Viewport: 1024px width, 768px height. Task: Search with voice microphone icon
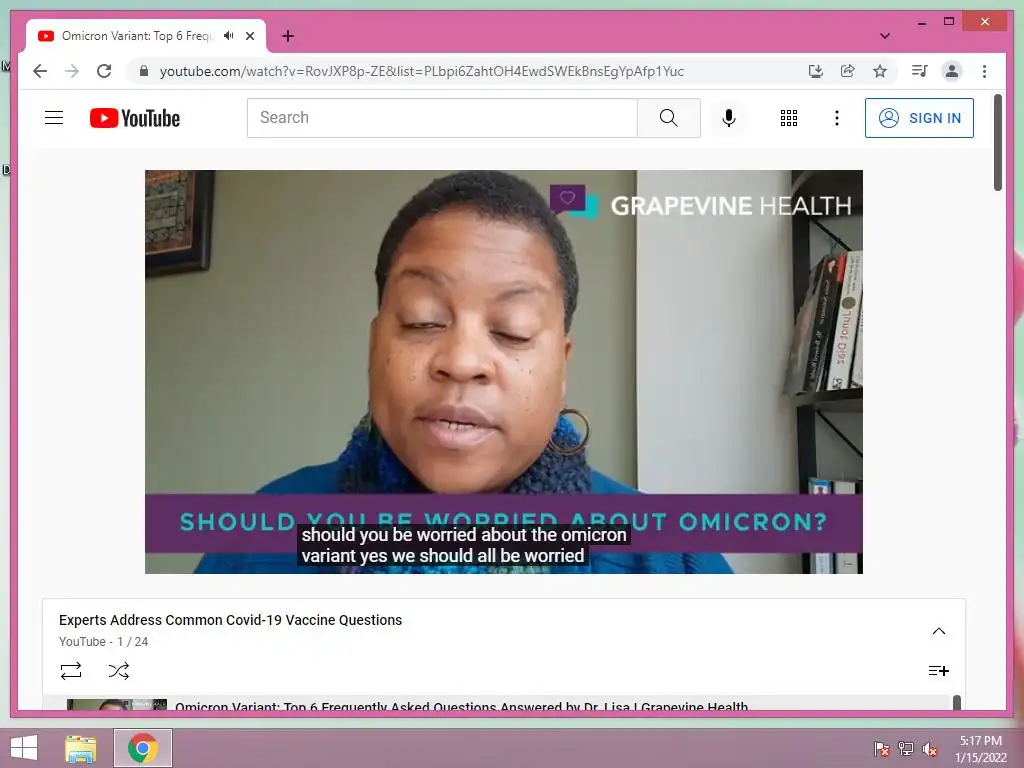(x=729, y=118)
